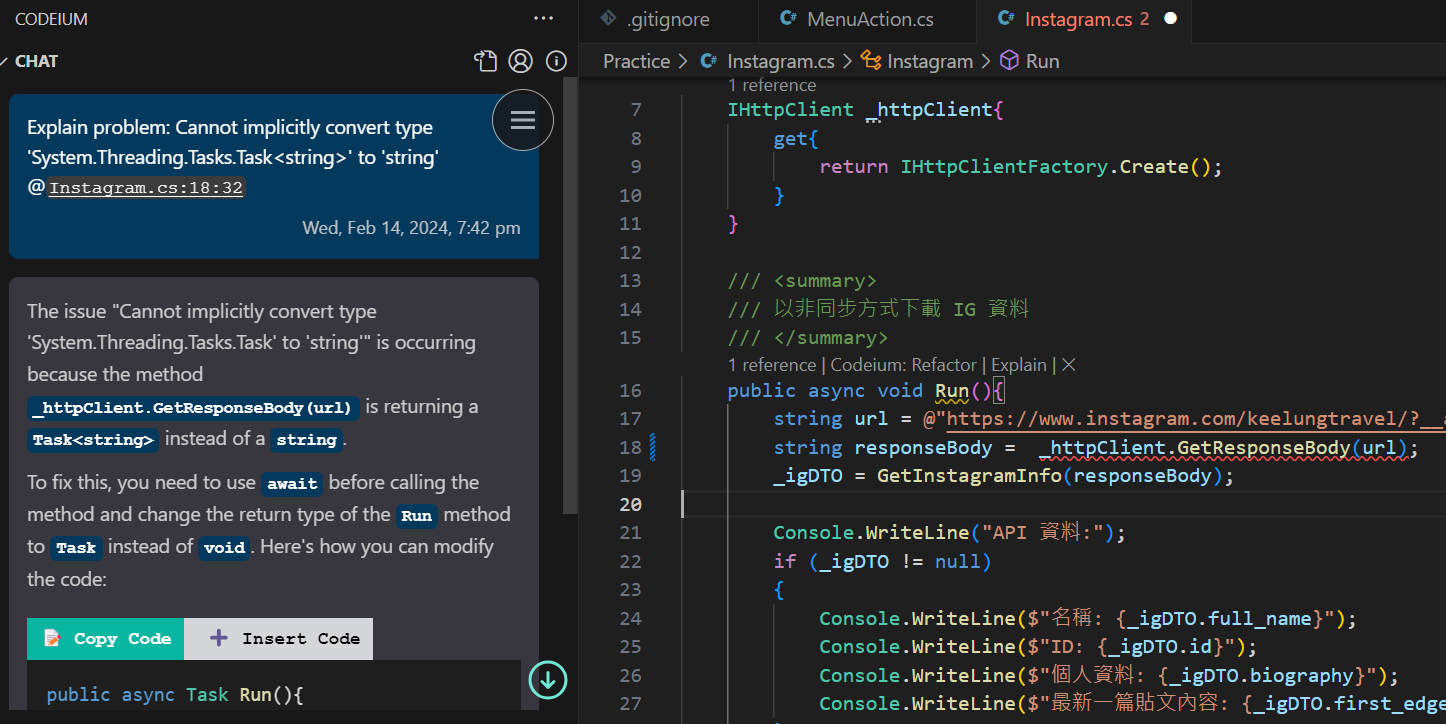
Task: Collapse the CHAT section chevron
Action: (6, 61)
